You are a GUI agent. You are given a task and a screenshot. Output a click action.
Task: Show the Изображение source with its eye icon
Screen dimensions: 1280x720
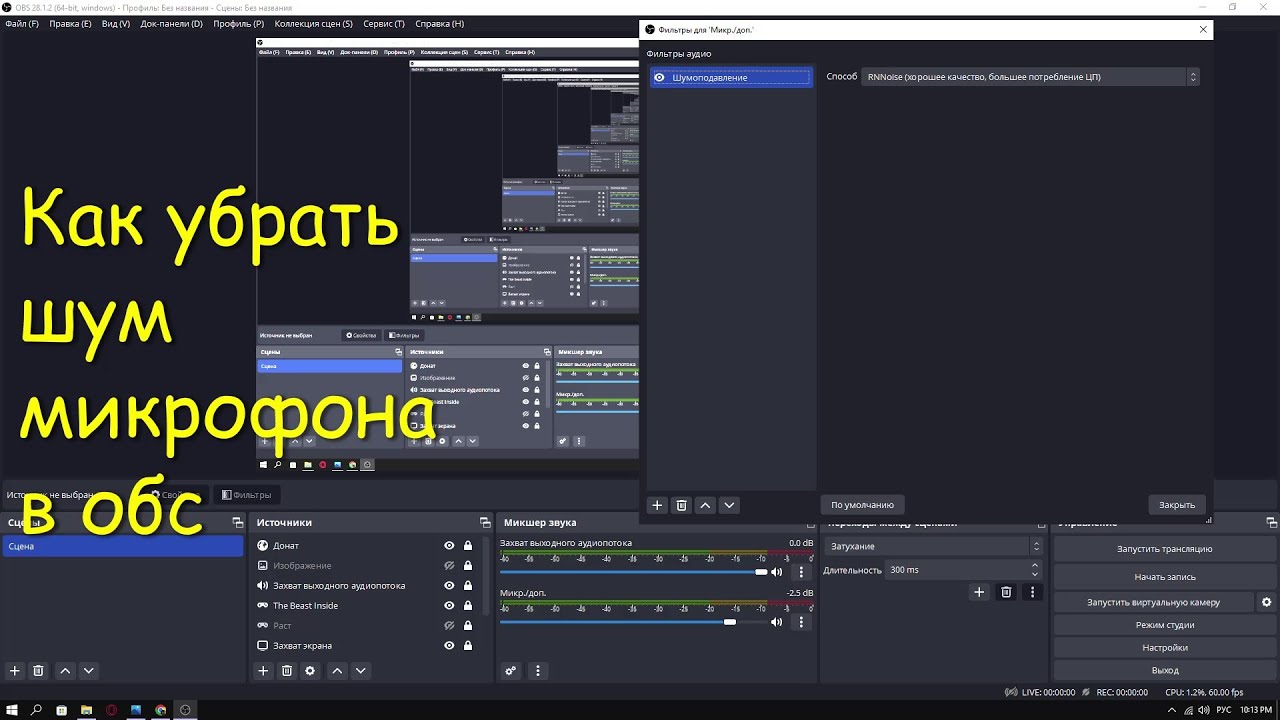[x=449, y=565]
